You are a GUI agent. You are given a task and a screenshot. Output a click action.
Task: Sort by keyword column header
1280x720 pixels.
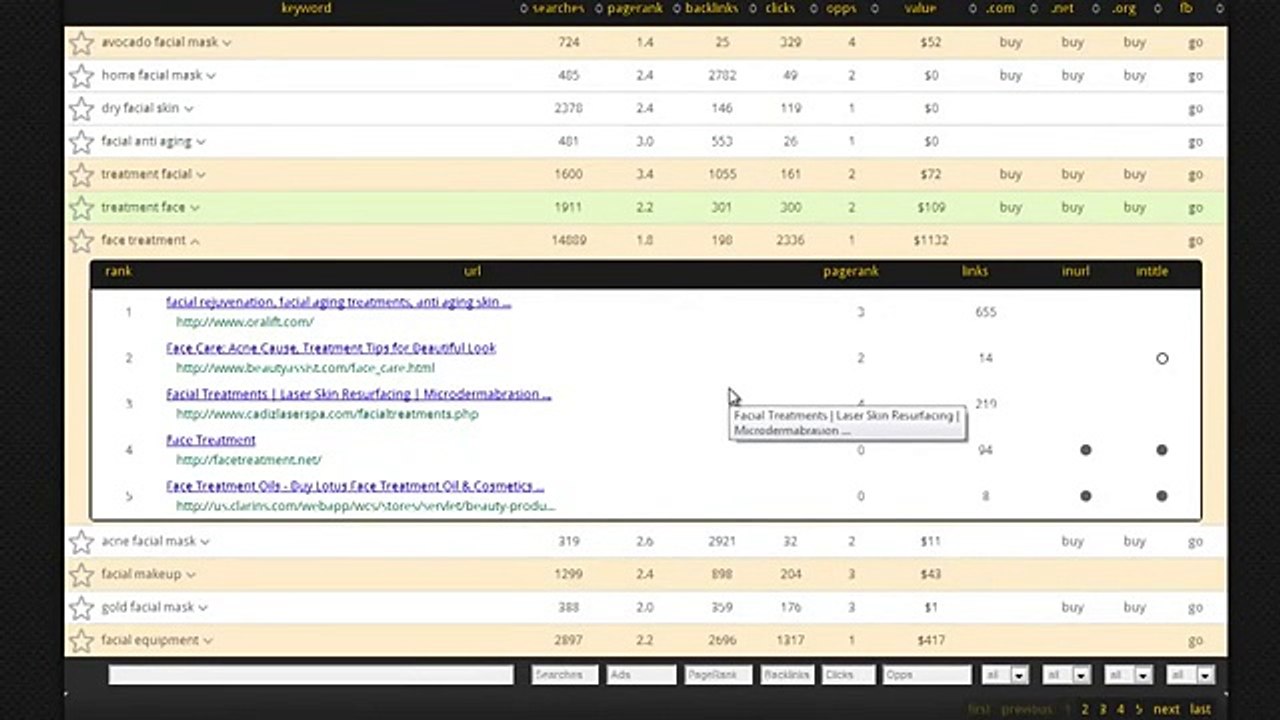pos(306,8)
